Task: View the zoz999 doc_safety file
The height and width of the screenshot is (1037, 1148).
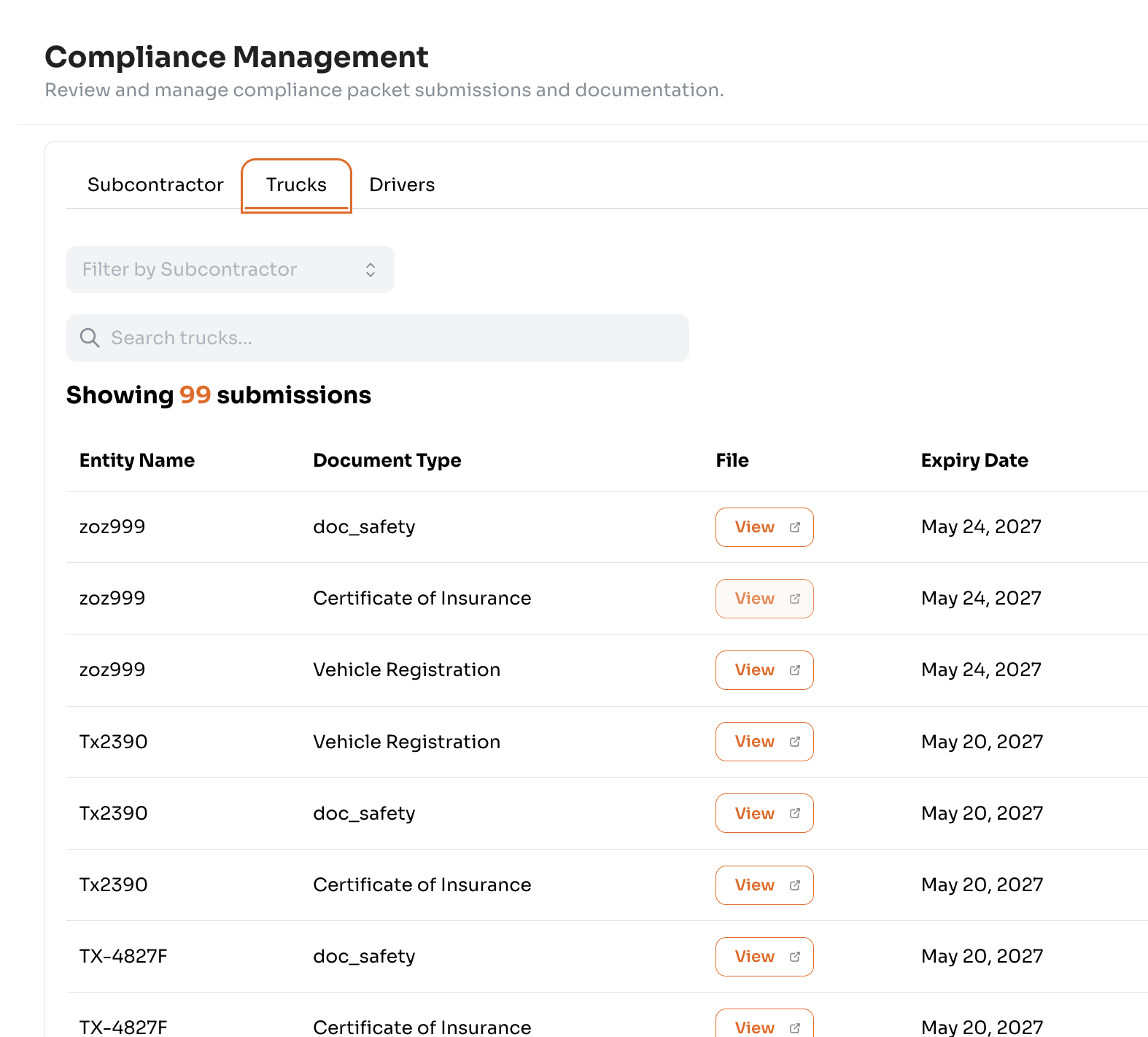Action: [764, 527]
